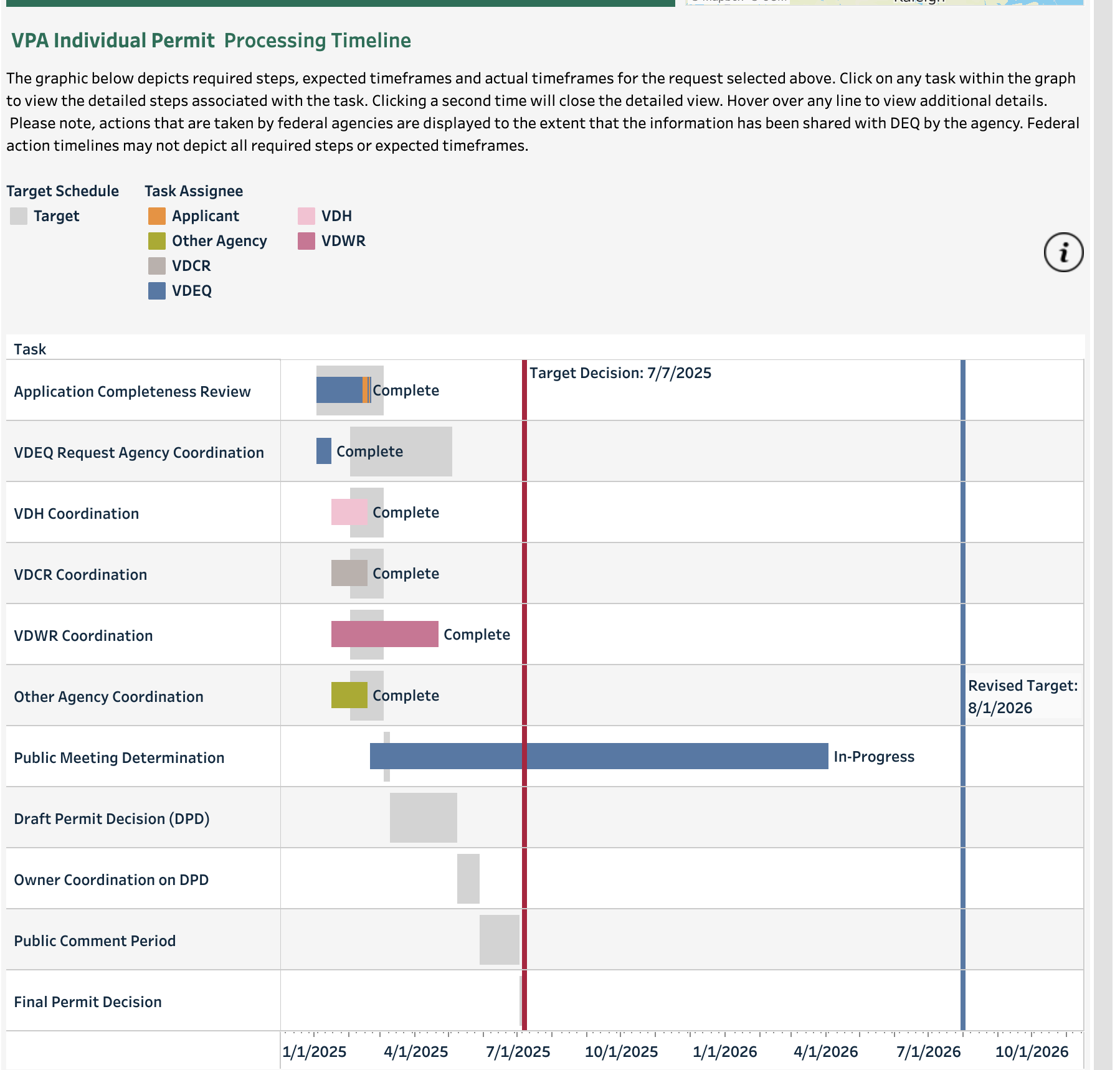Click the circular info icon

1065,252
